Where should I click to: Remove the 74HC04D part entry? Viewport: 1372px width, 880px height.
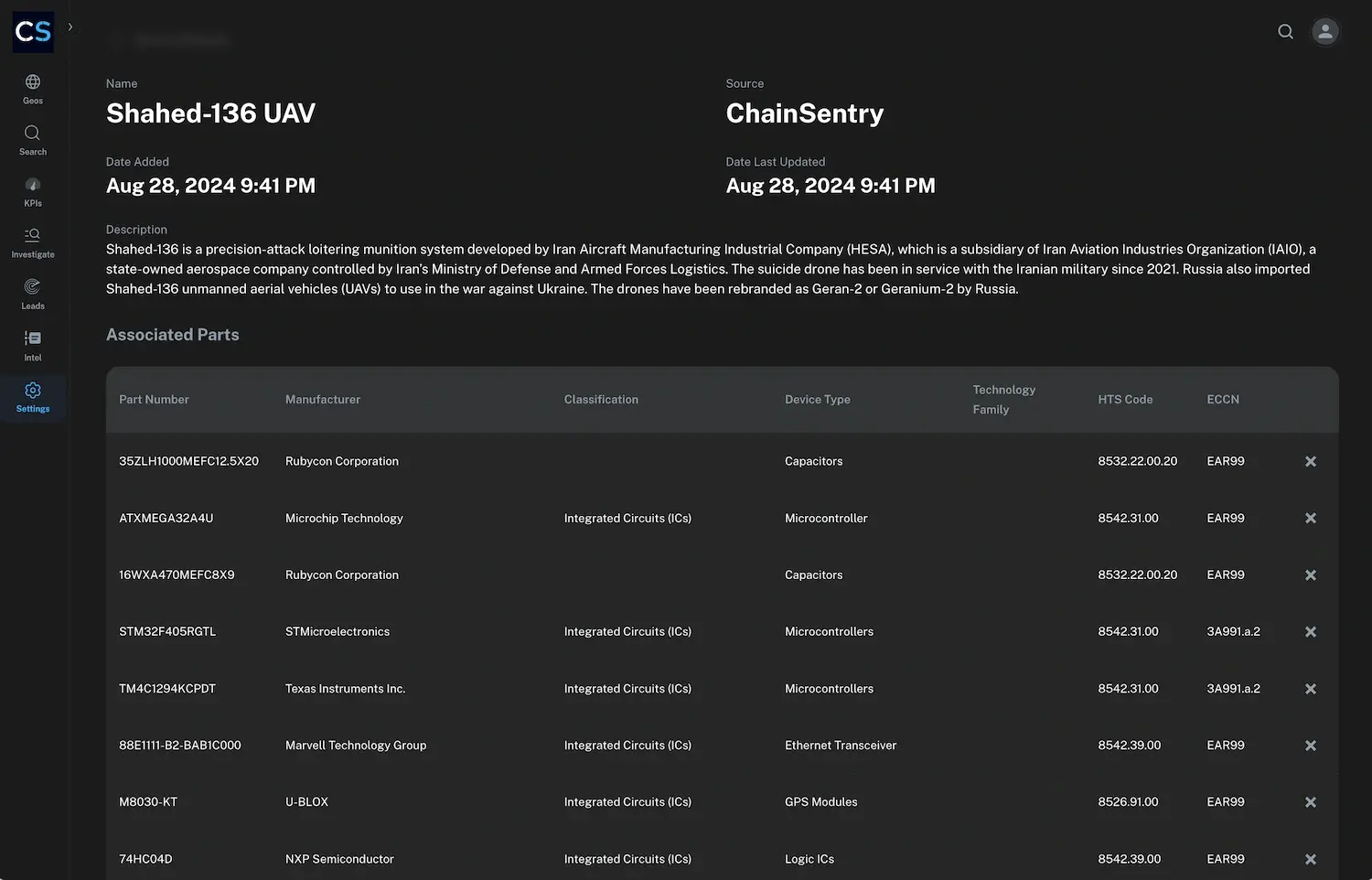1311,860
